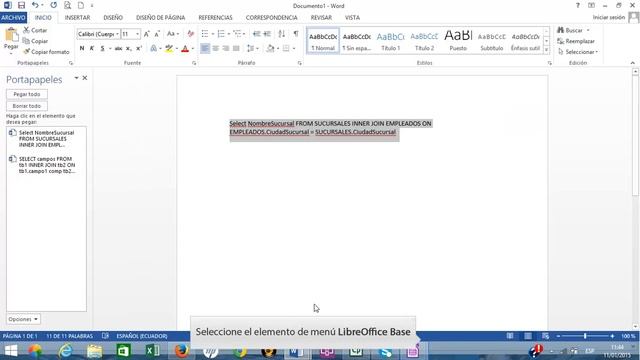Open Seleccionar dropdown in Edición
This screenshot has width=640, height=360.
click(577, 52)
